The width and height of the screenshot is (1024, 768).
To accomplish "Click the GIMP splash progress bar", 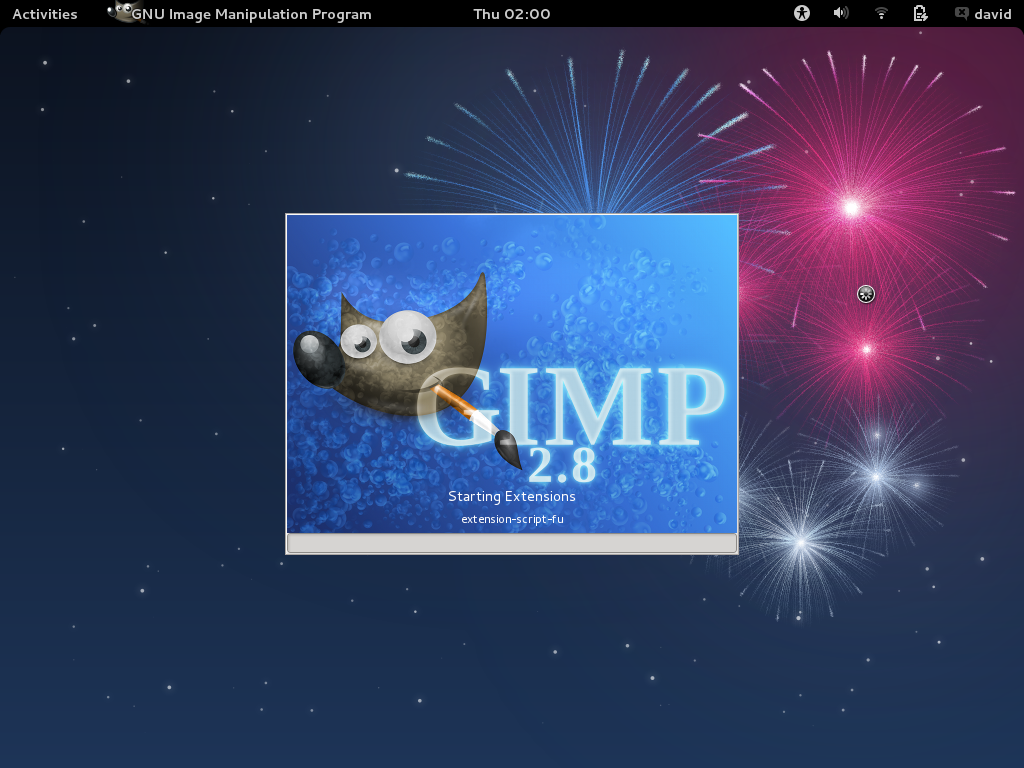I will 512,543.
